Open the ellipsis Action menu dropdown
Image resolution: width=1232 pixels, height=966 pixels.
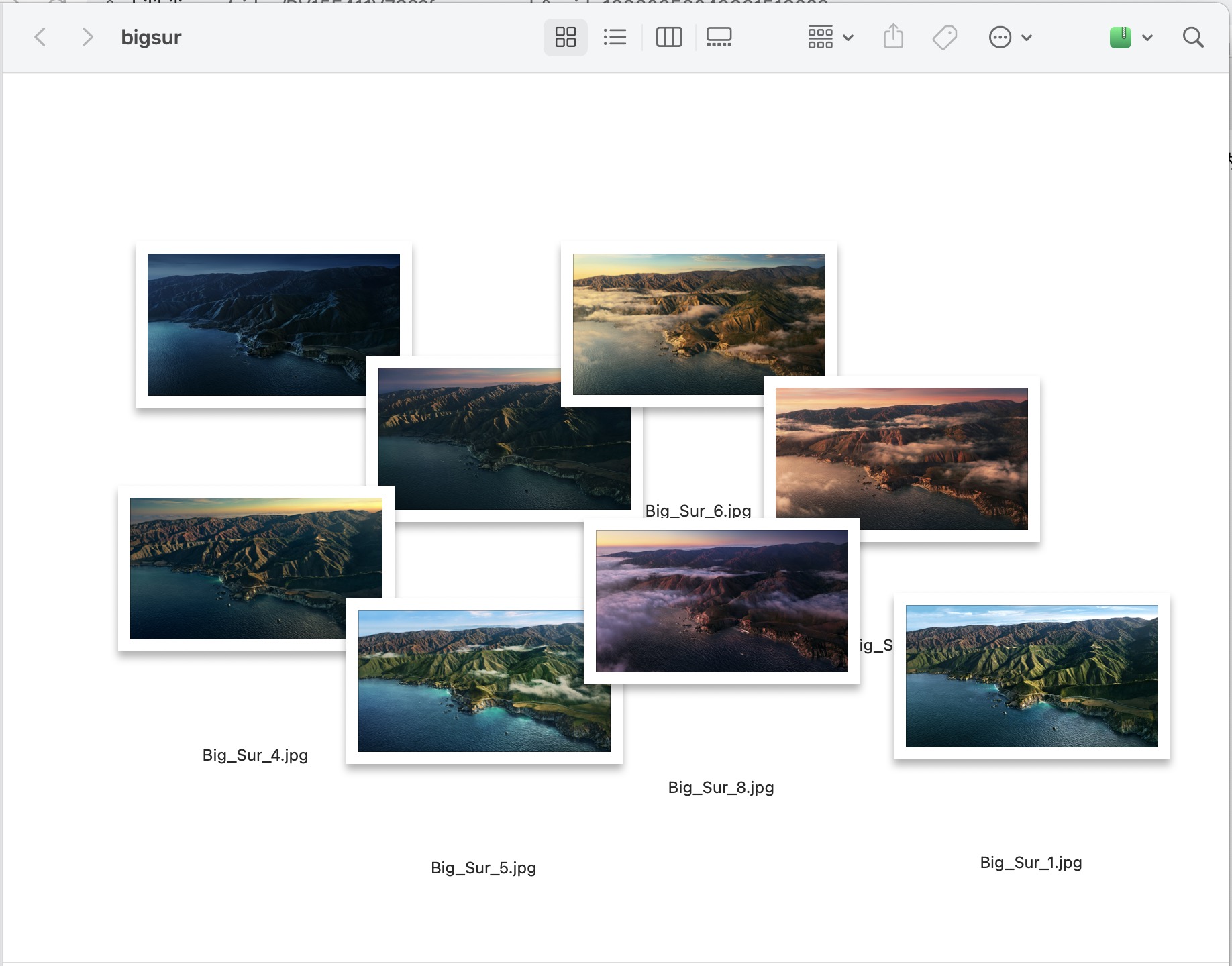click(x=1010, y=37)
